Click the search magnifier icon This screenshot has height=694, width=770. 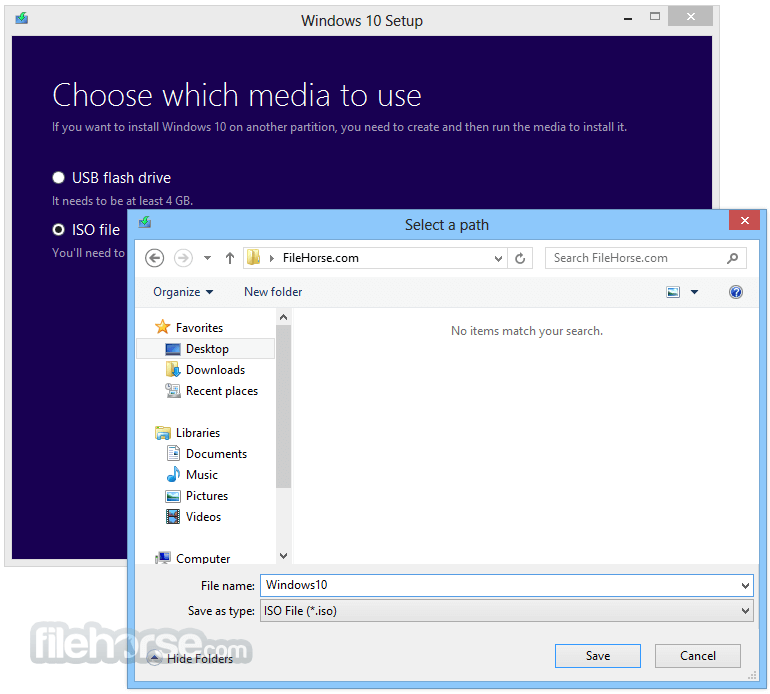(732, 258)
